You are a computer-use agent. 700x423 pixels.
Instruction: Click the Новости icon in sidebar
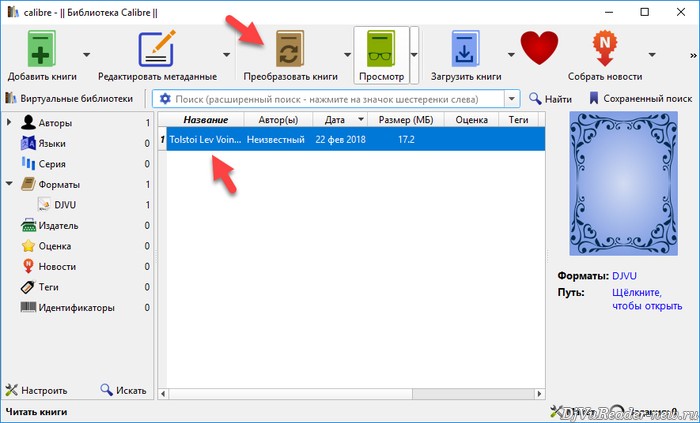point(28,266)
